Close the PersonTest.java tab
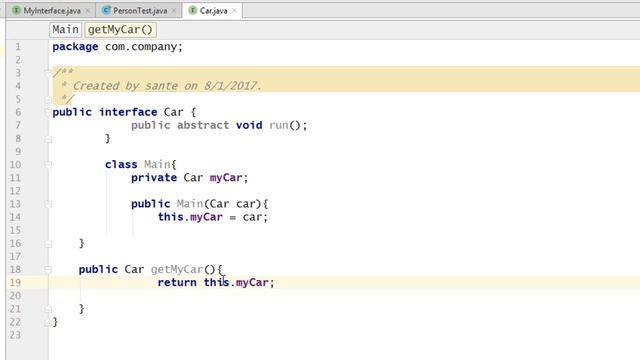 pos(173,11)
